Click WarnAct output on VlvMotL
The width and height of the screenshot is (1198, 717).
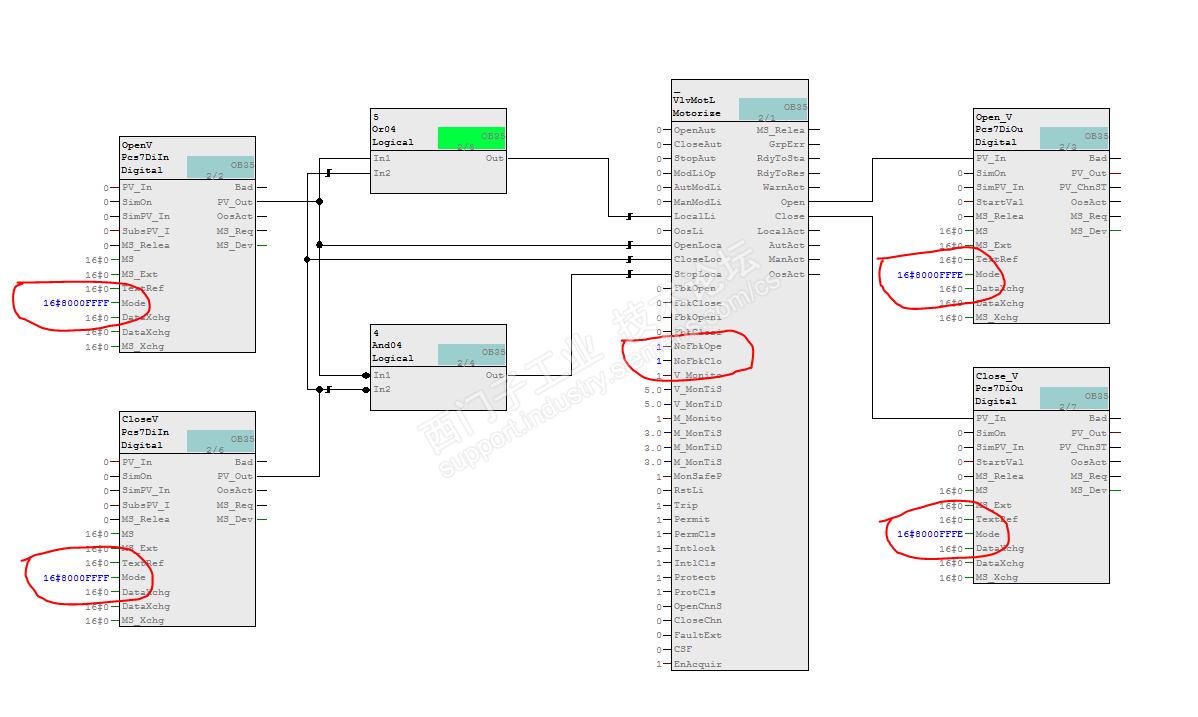pyautogui.click(x=784, y=187)
